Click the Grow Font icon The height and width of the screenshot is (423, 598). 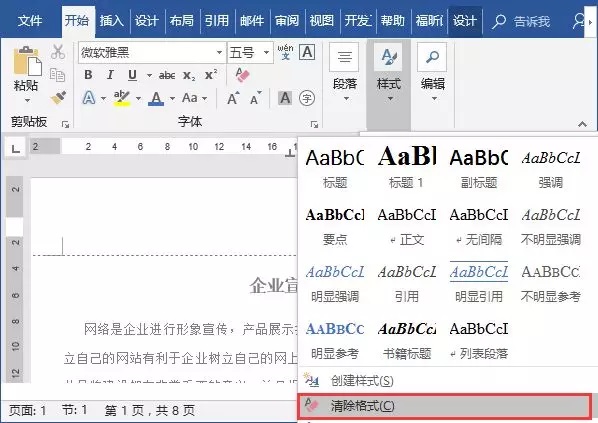point(233,98)
